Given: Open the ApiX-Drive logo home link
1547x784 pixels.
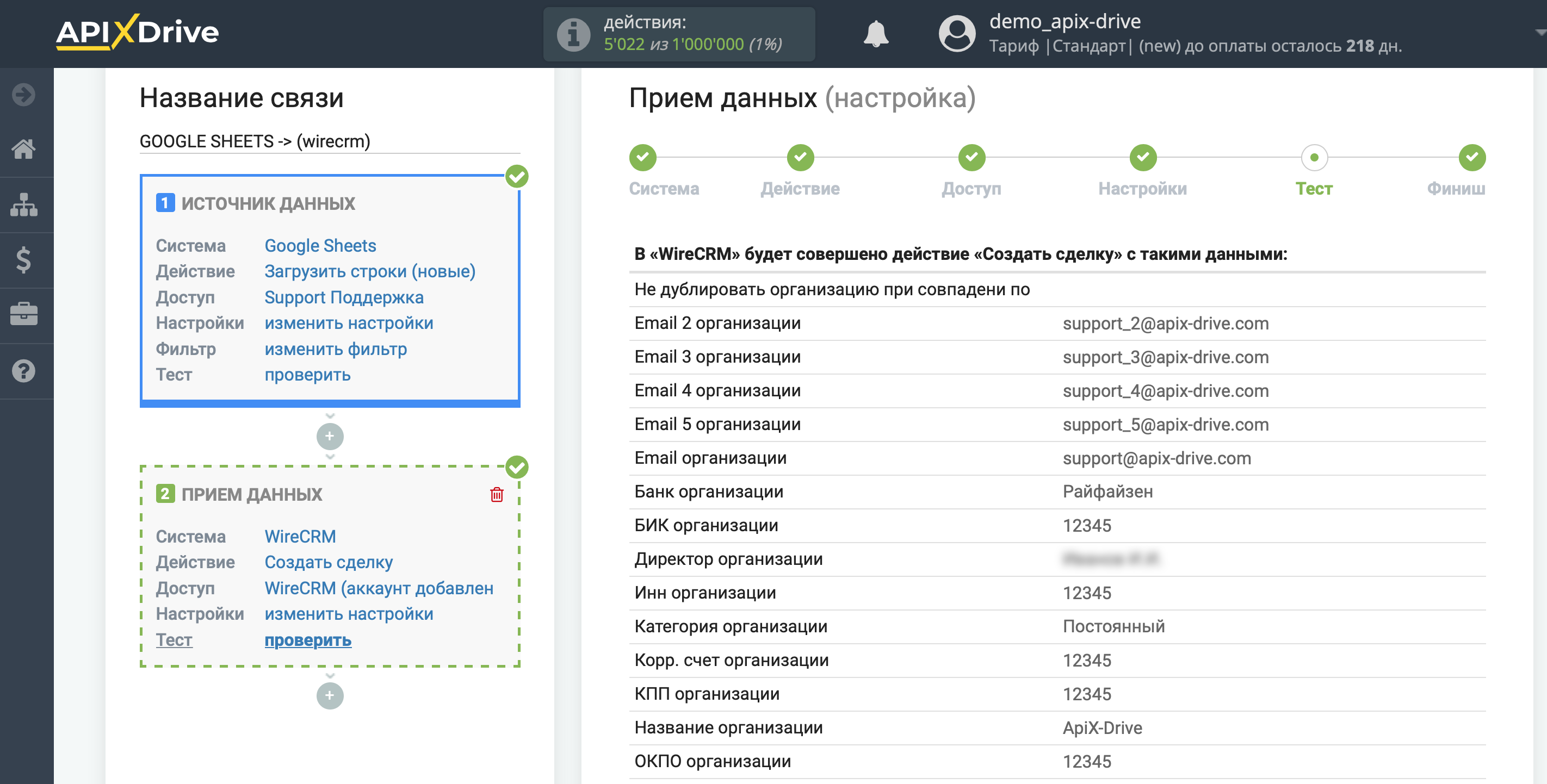Looking at the screenshot, I should [138, 32].
